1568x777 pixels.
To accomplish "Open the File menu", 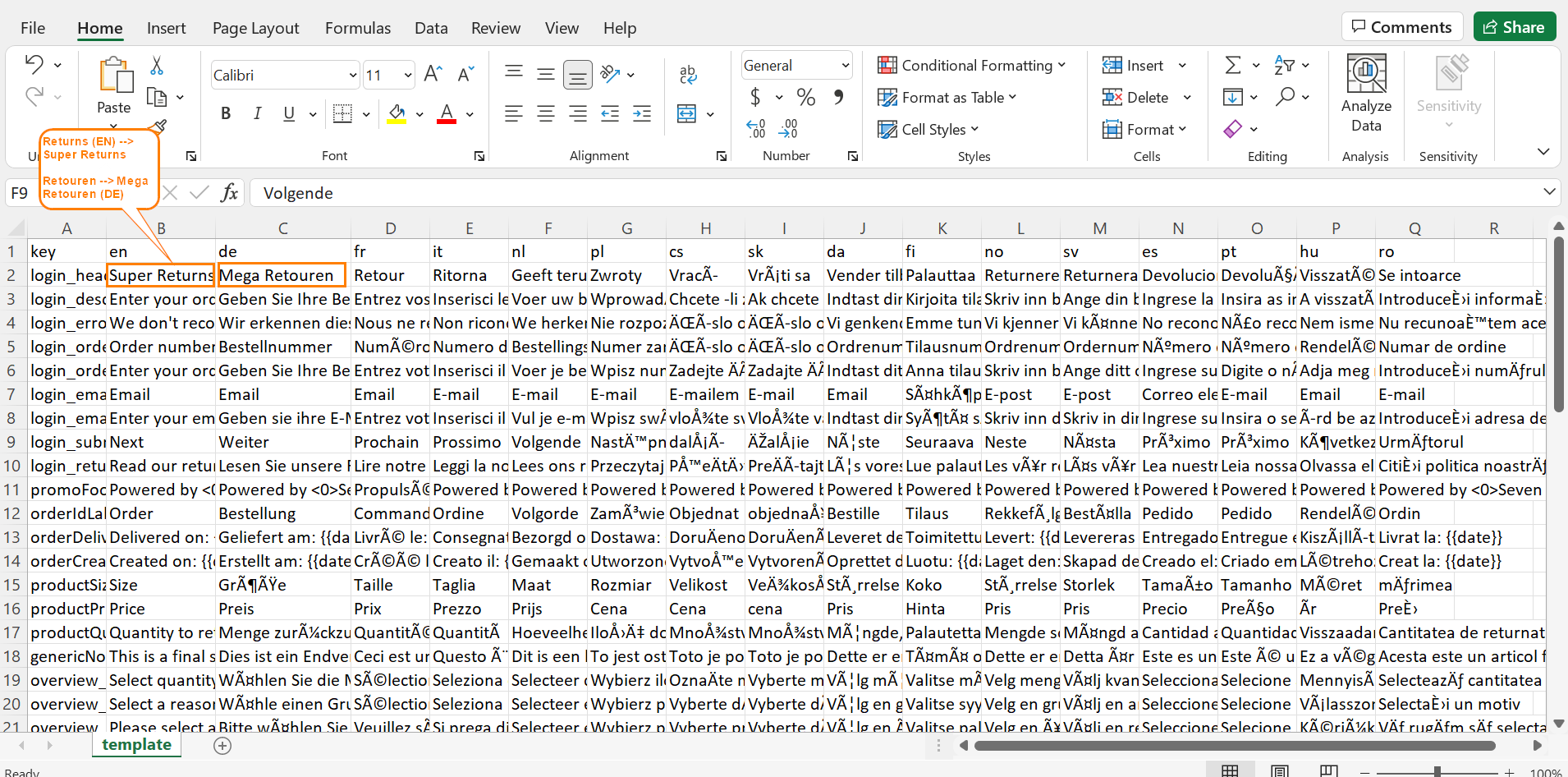I will click(x=33, y=28).
